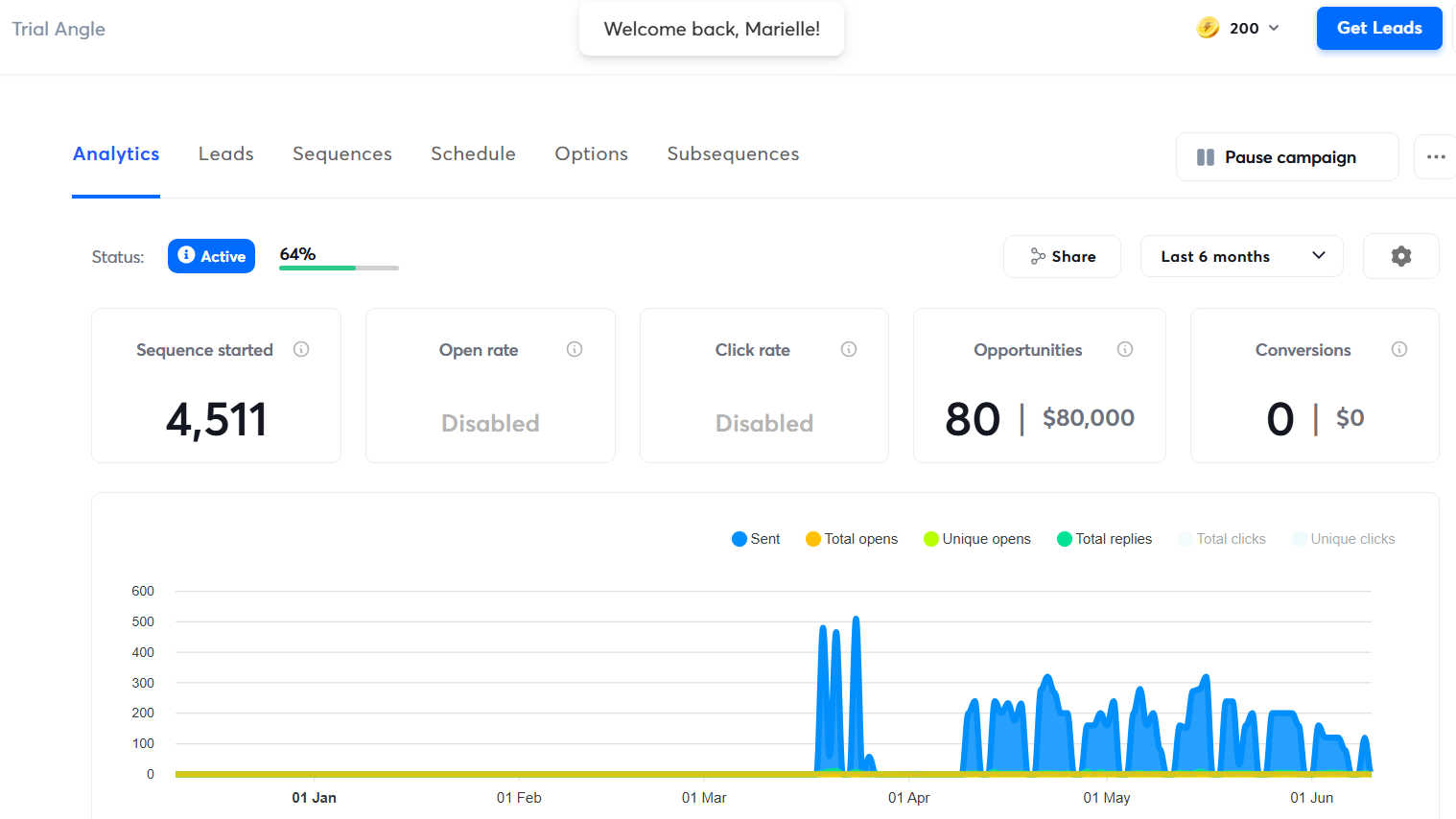Show the Total clicks series in chart

(1222, 539)
